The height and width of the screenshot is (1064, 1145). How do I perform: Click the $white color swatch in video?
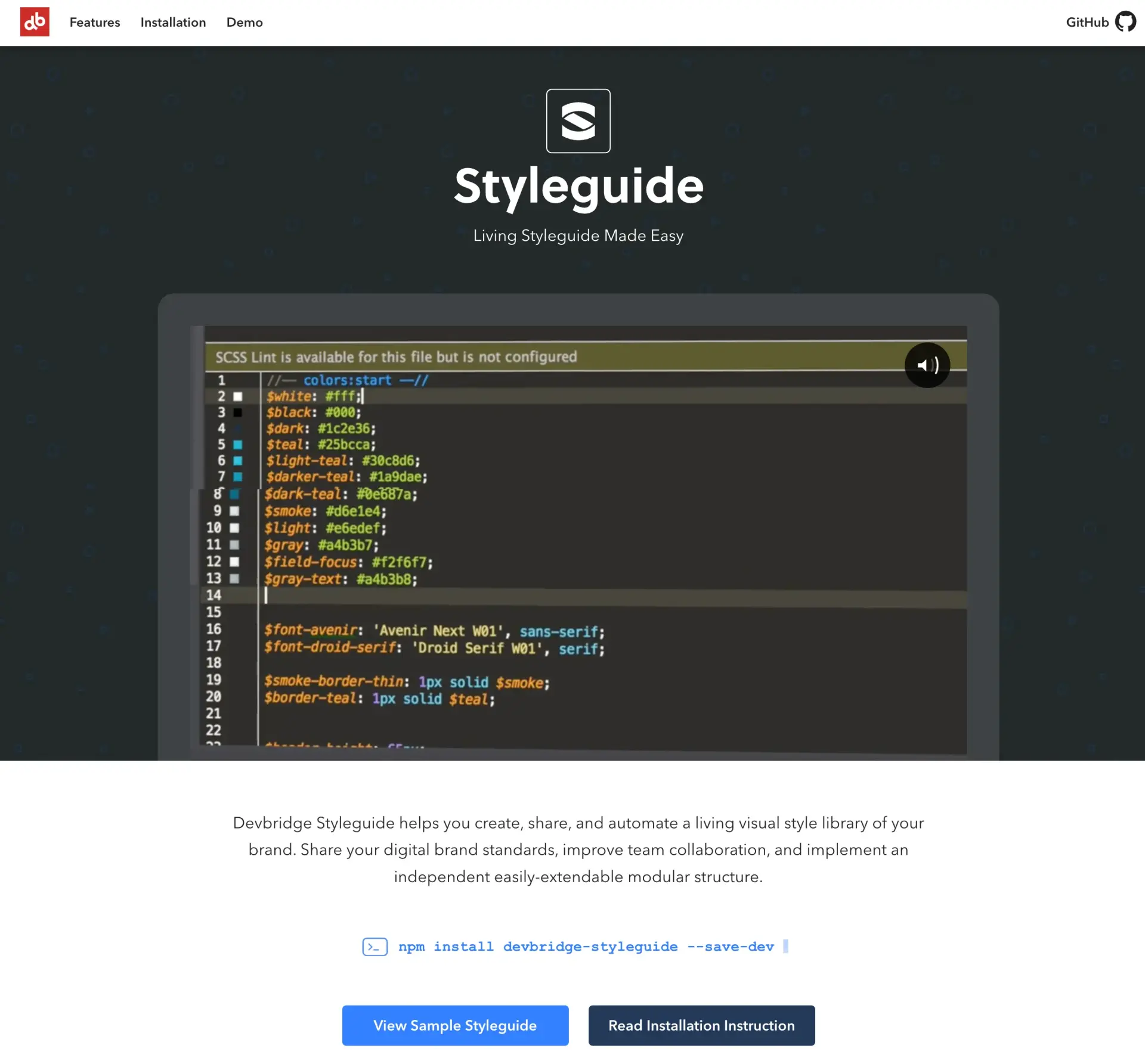click(237, 396)
